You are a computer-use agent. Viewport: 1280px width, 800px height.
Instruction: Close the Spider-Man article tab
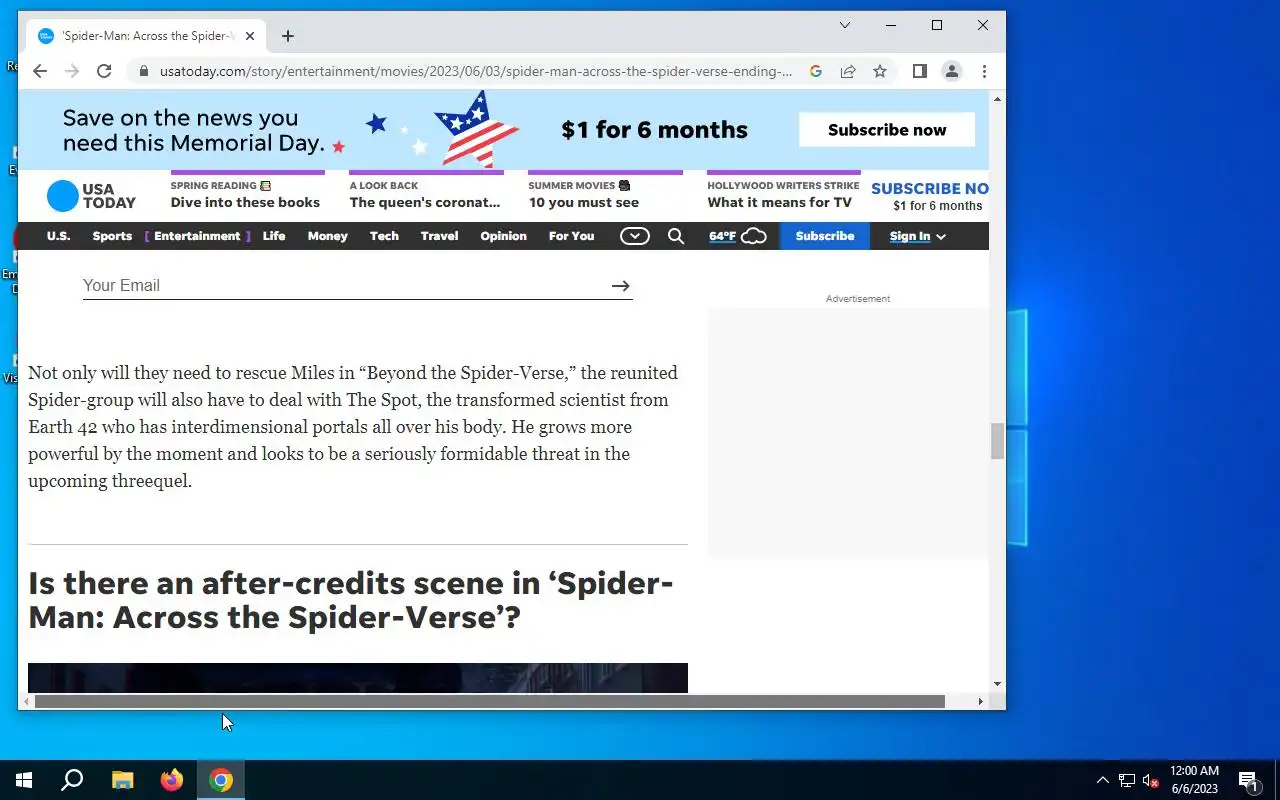[x=250, y=36]
